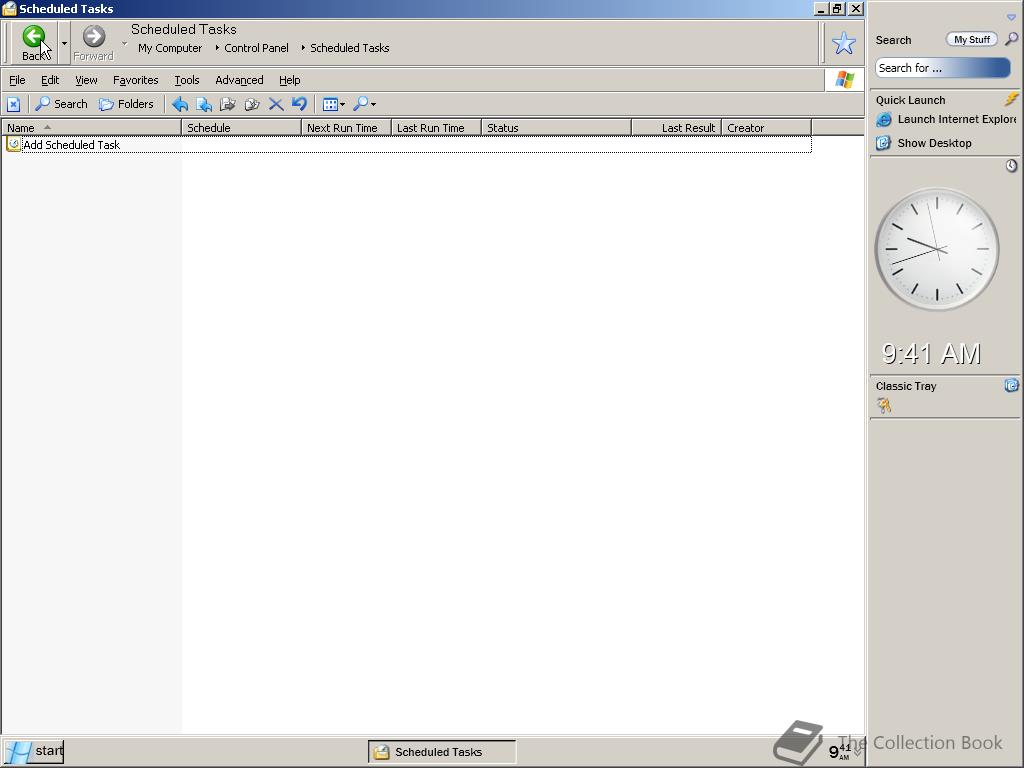This screenshot has width=1024, height=768.
Task: Click the Add Scheduled Task item icon
Action: [x=13, y=144]
